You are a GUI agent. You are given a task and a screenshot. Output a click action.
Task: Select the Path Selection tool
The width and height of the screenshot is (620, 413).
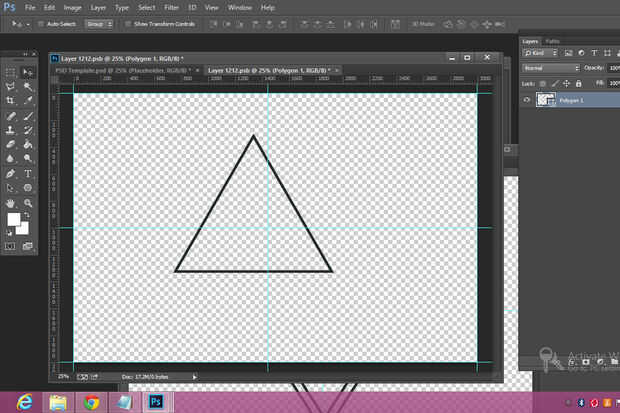10,188
